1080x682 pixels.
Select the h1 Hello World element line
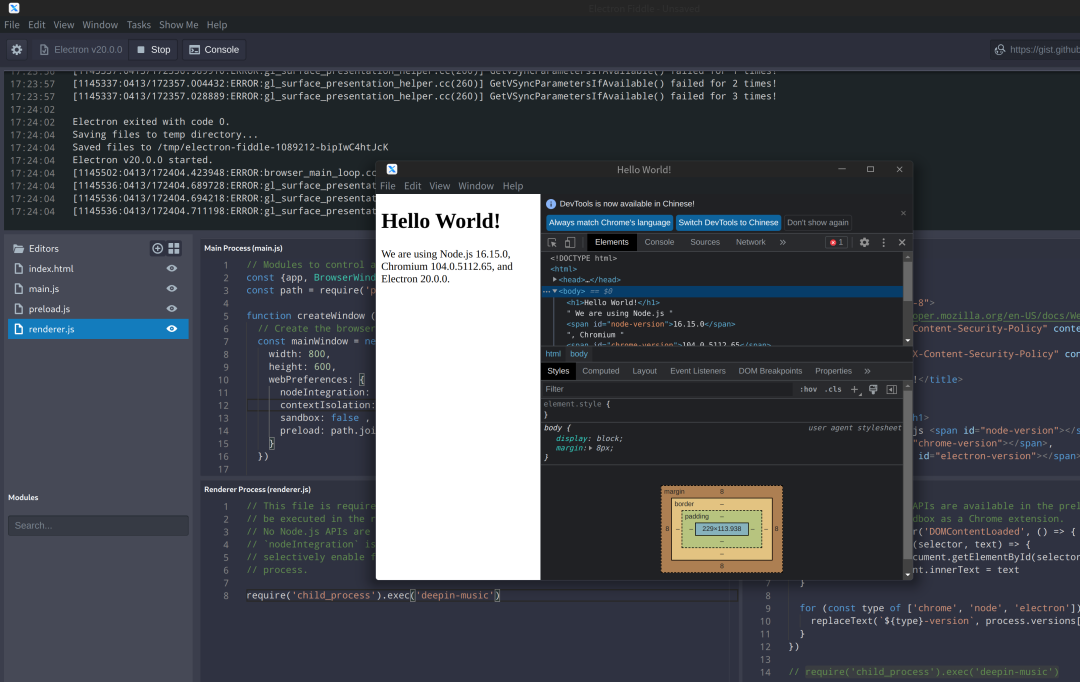coord(613,302)
